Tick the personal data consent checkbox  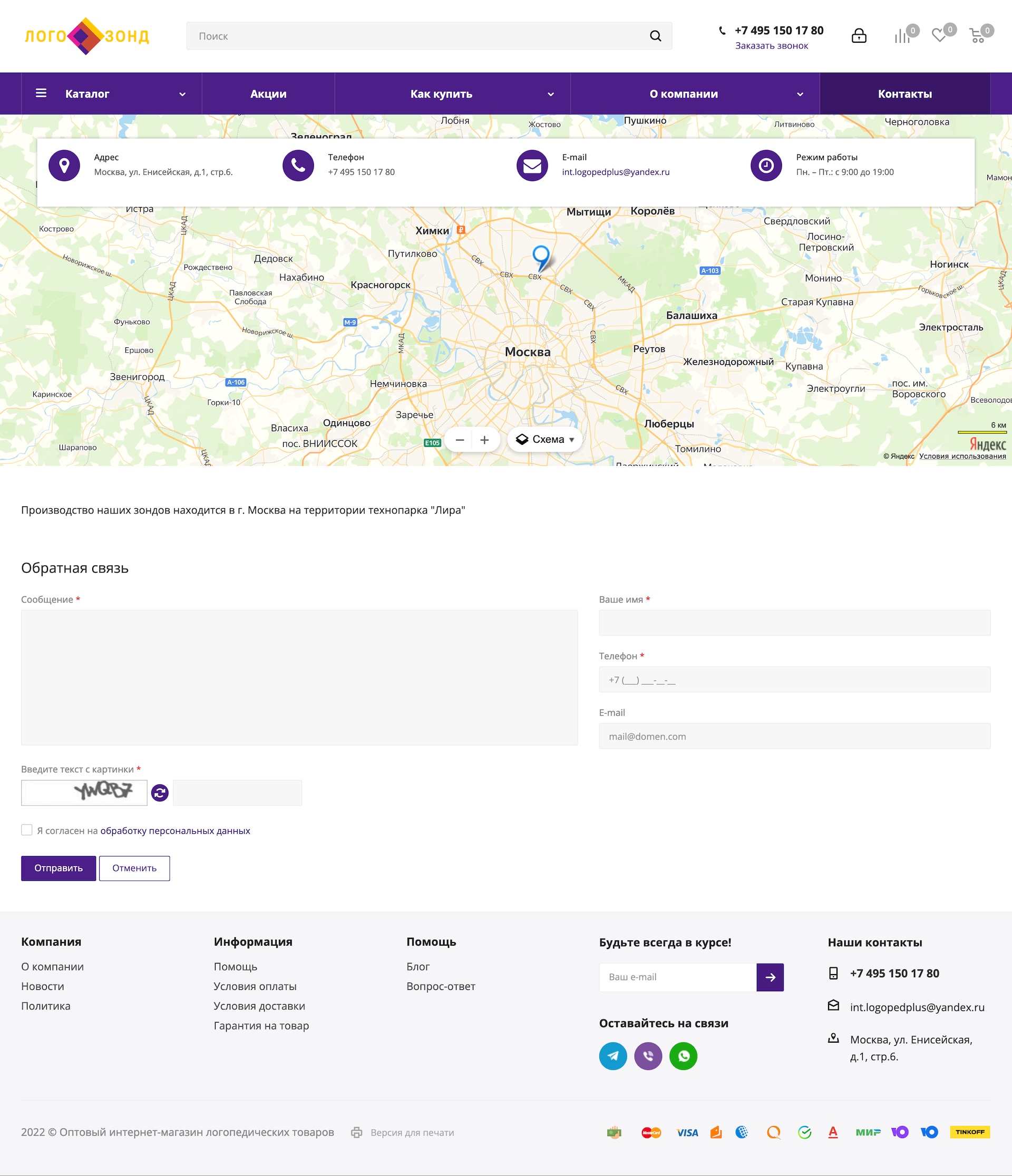pyautogui.click(x=27, y=830)
